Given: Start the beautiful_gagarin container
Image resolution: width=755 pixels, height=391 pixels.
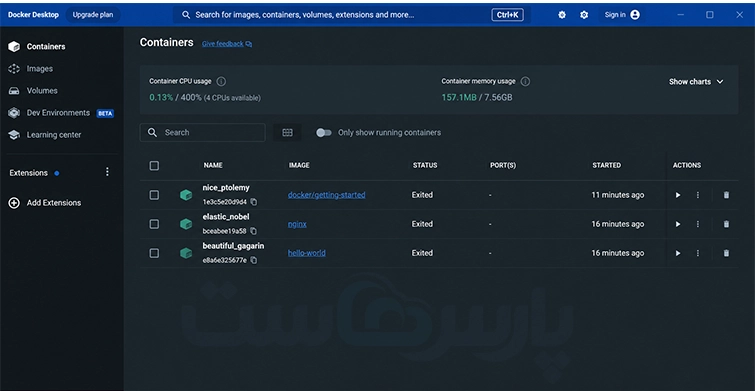Looking at the screenshot, I should tap(678, 253).
